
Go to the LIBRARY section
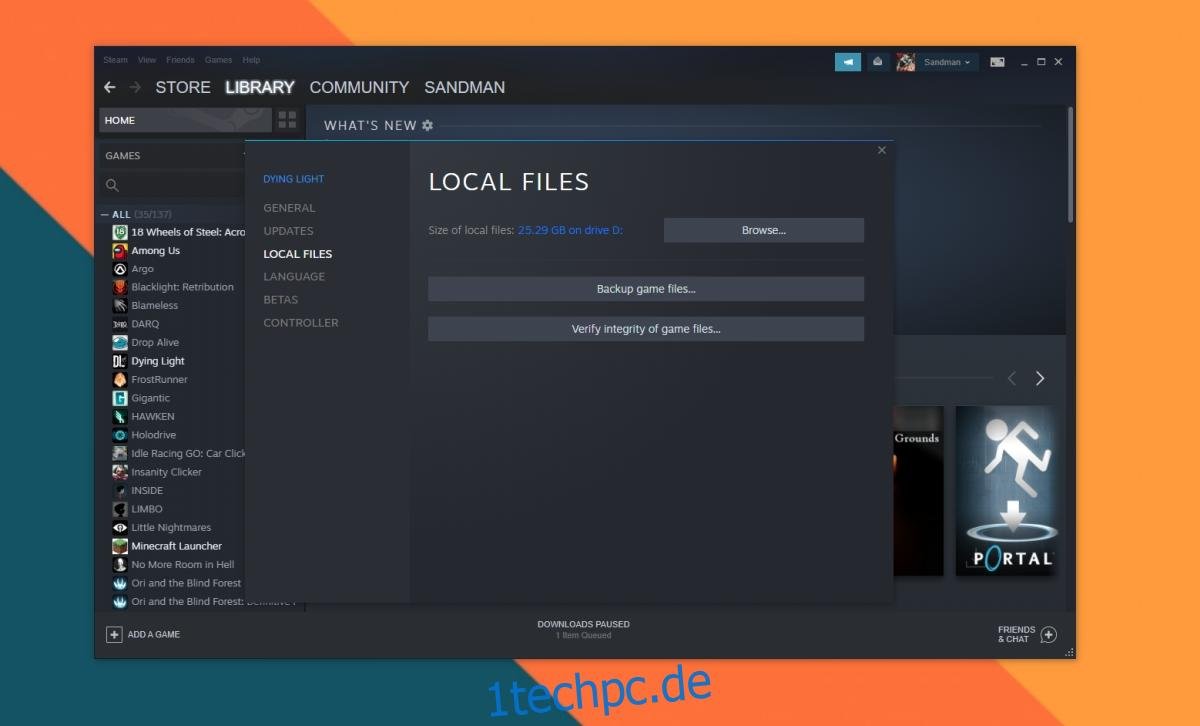(260, 88)
